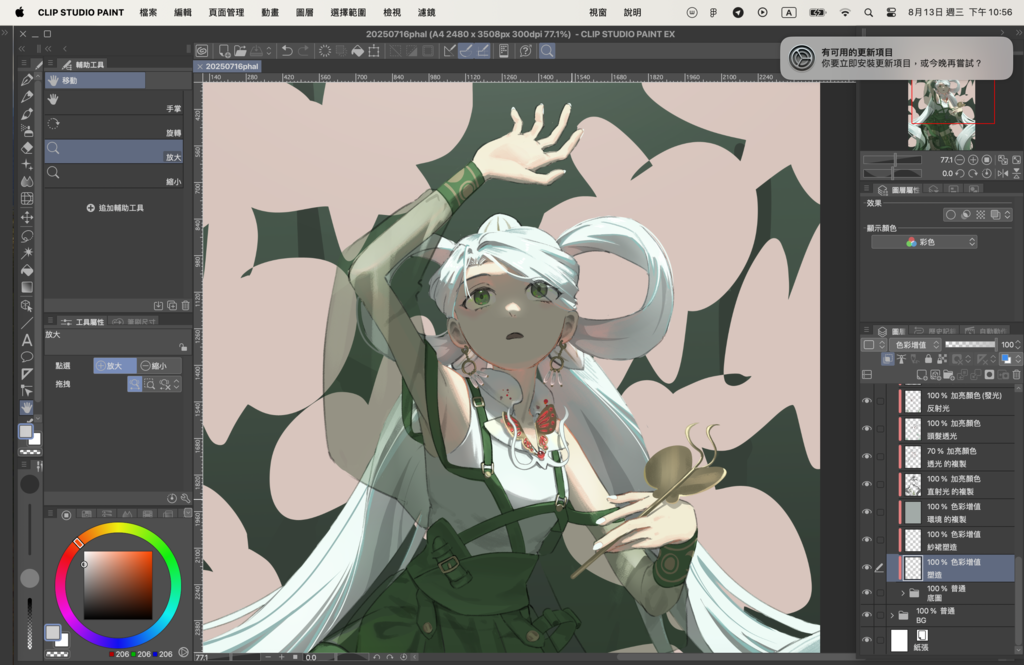Open the 色彩增值 blending mode dropdown

coord(915,344)
